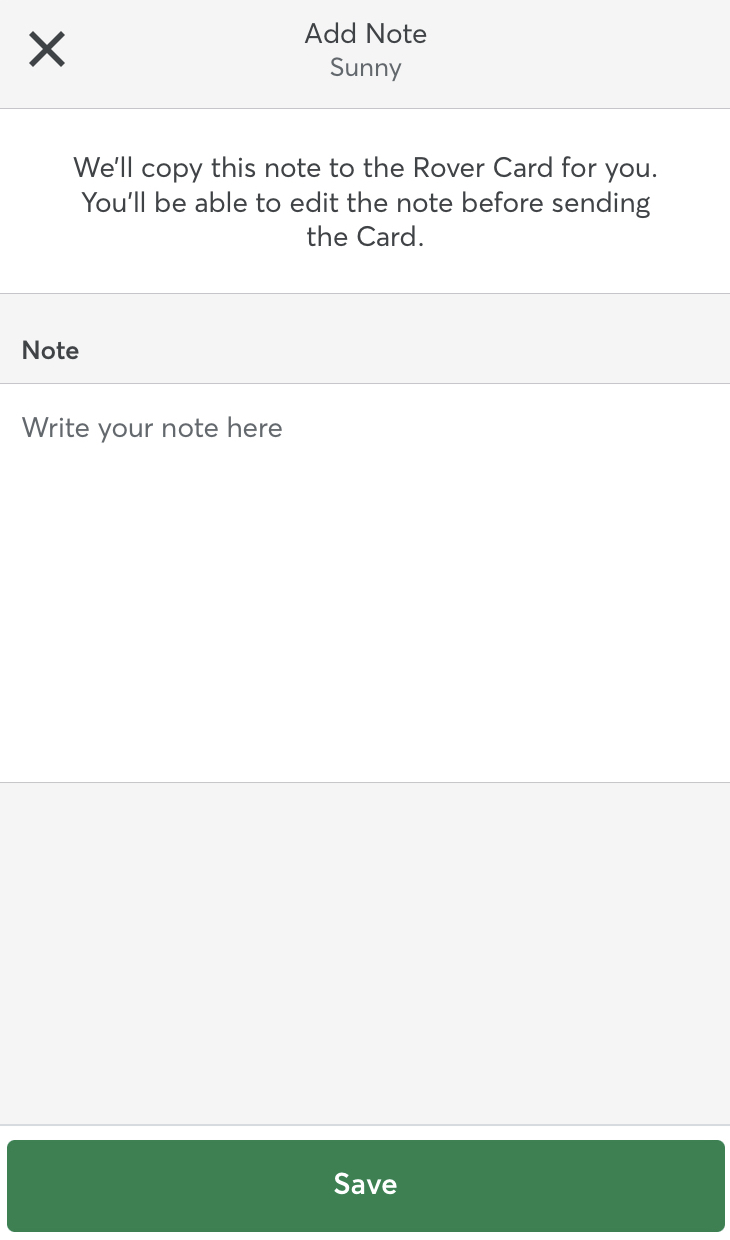The height and width of the screenshot is (1240, 730).
Task: Tap the "Add Note" title
Action: point(365,34)
